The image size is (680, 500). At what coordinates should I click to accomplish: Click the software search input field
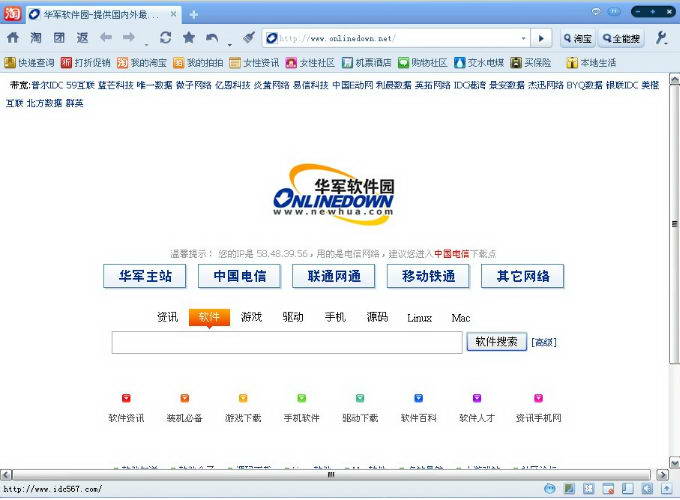click(287, 343)
